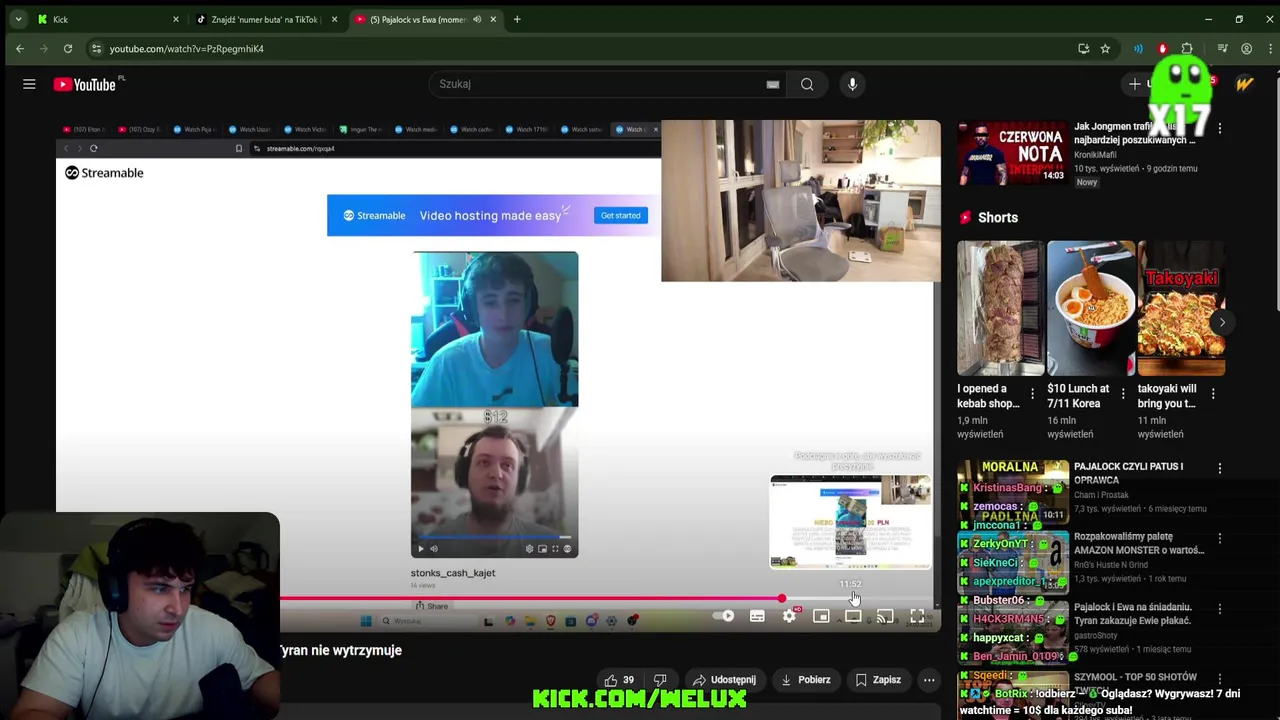This screenshot has width=1280, height=720.
Task: Switch the player to miniplayer mode
Action: pyautogui.click(x=821, y=617)
